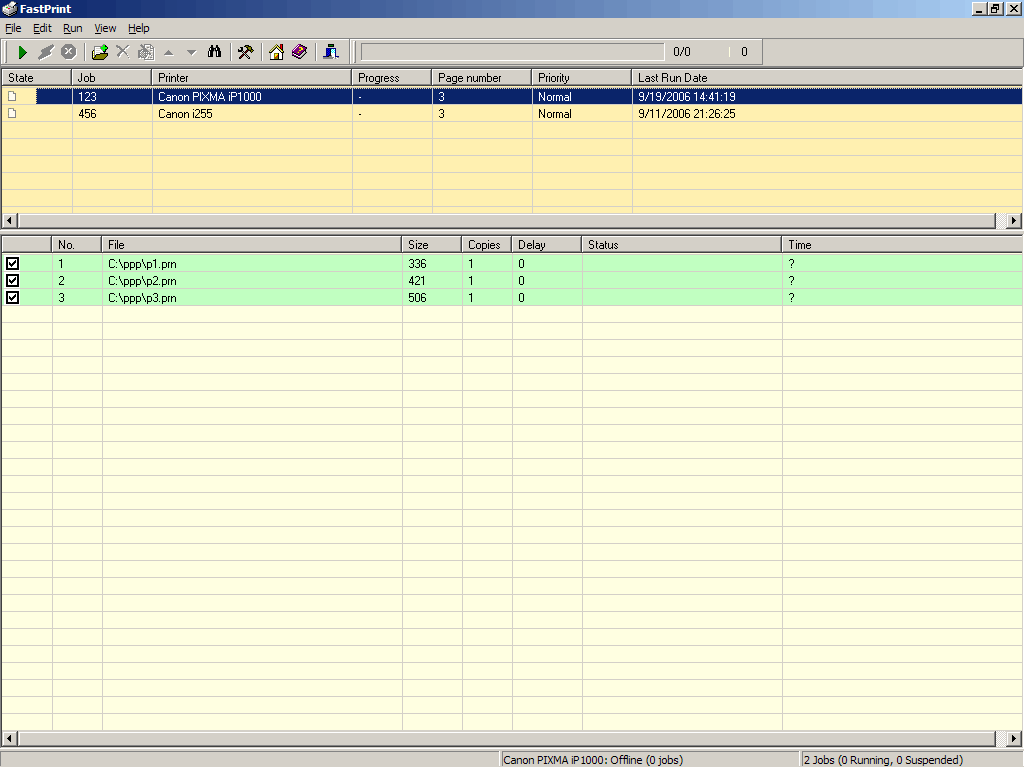
Task: Open the View menu
Action: [x=104, y=28]
